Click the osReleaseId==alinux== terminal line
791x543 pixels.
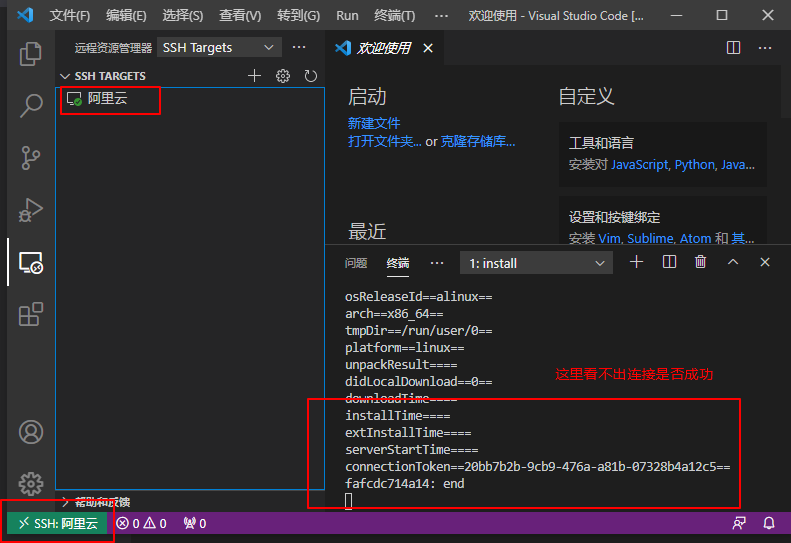[418, 296]
